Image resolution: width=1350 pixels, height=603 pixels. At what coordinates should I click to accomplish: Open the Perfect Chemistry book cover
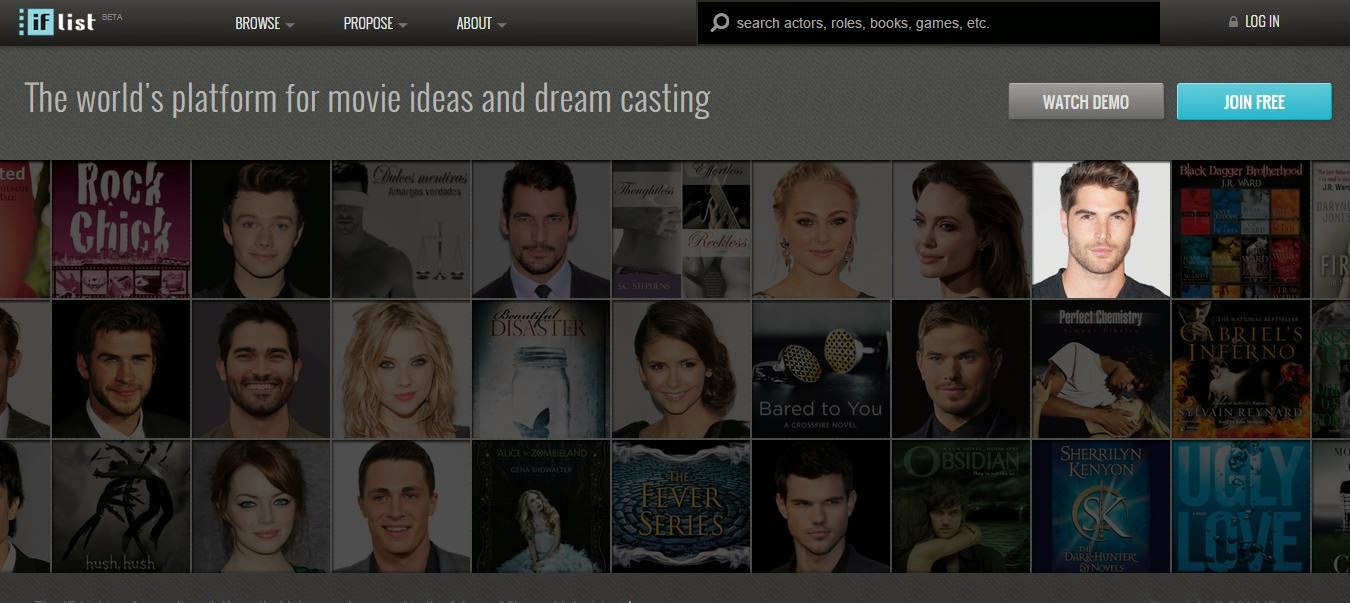pos(1101,370)
